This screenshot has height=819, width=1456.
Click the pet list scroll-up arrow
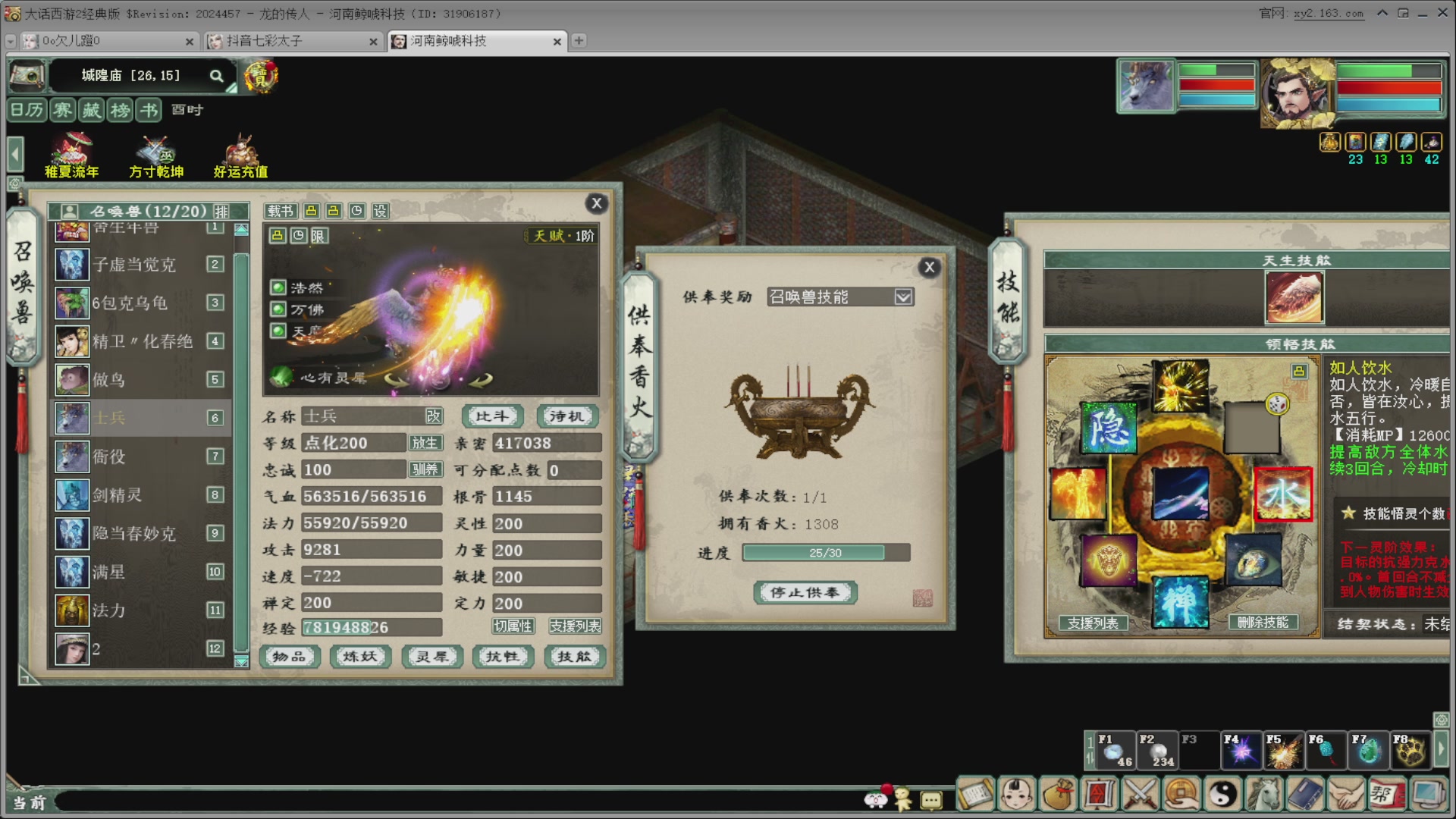coord(241,229)
